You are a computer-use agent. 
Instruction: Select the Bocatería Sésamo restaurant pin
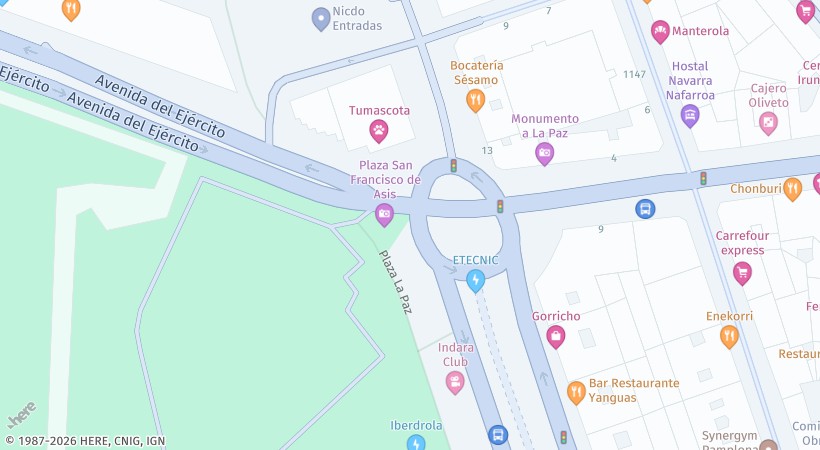[x=475, y=100]
